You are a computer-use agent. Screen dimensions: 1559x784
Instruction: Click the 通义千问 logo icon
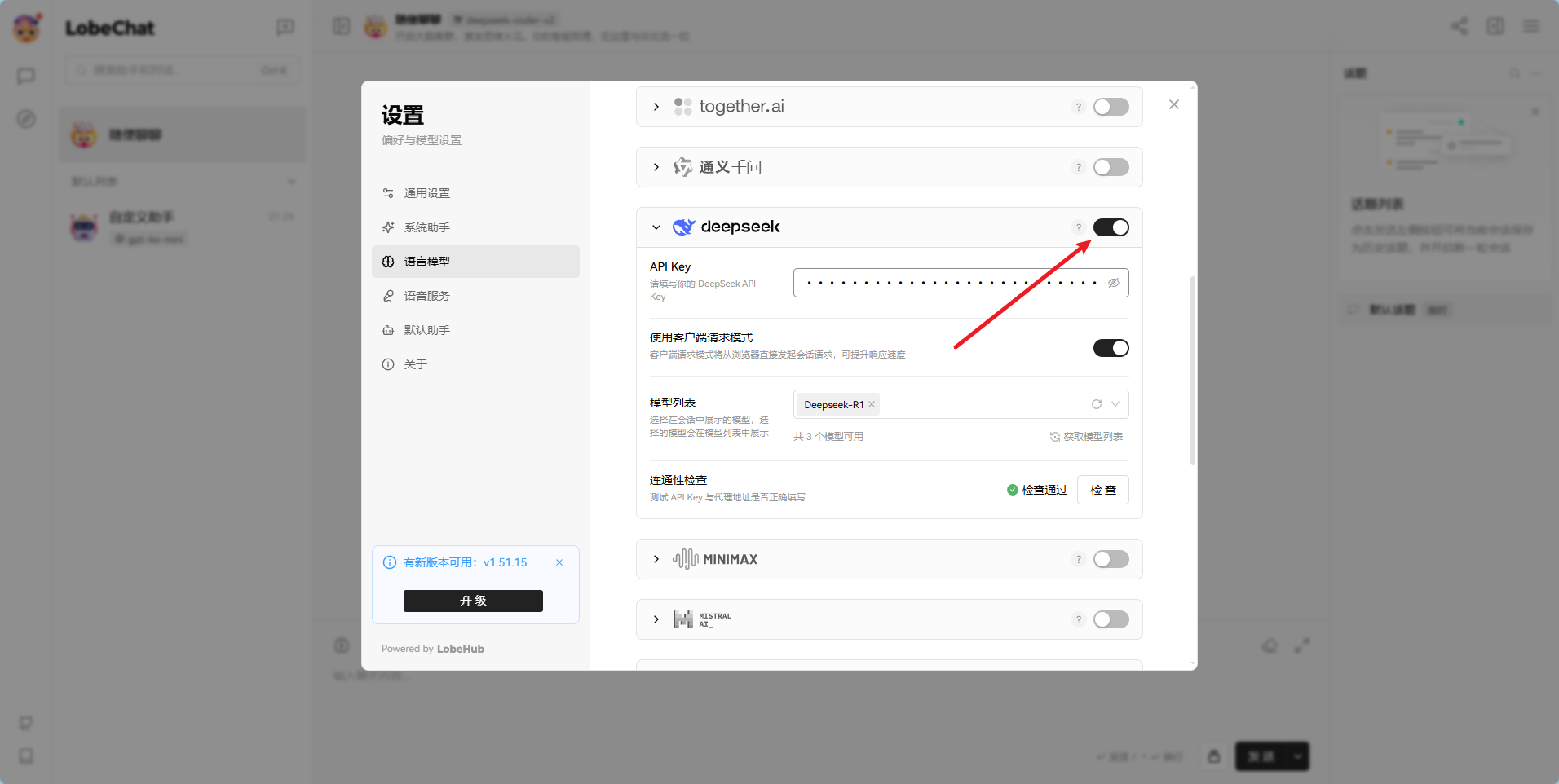(682, 167)
